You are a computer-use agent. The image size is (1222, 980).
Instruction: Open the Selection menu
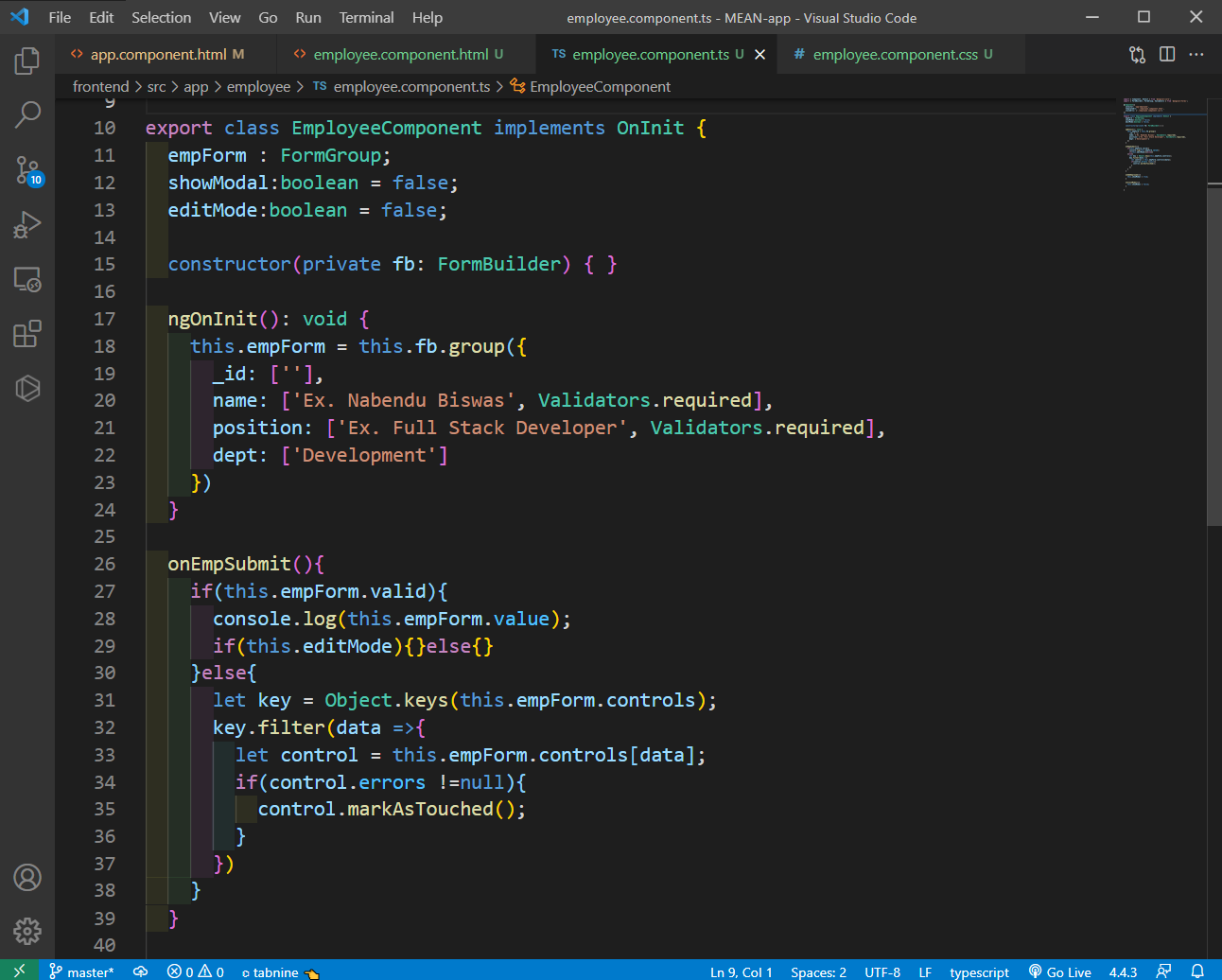161,17
